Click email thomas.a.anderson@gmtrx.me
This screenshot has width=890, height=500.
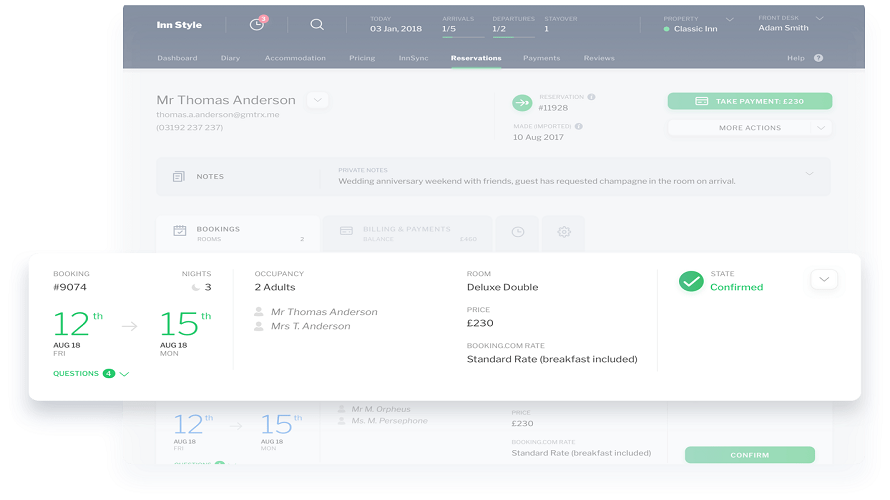point(217,115)
